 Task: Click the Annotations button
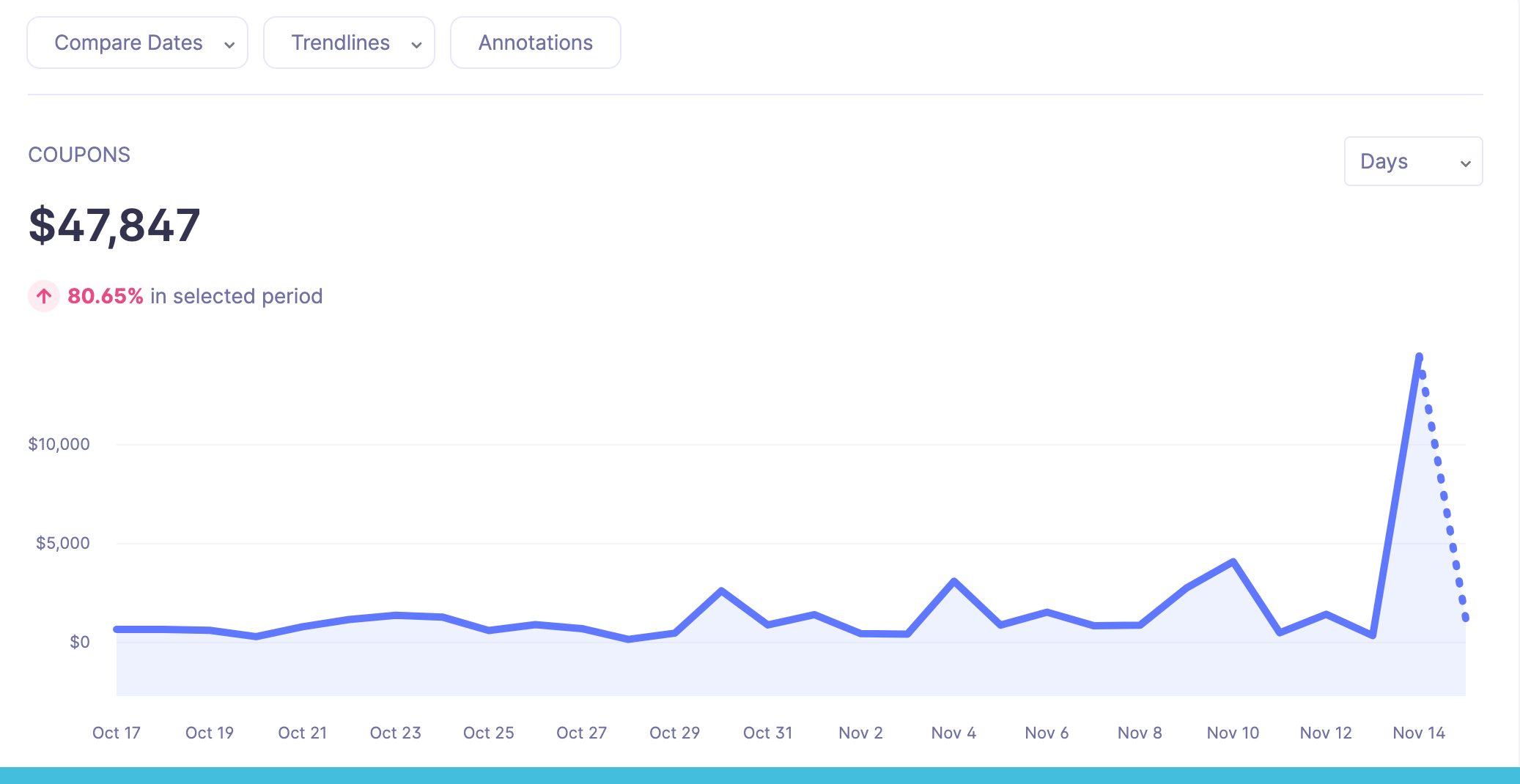536,42
